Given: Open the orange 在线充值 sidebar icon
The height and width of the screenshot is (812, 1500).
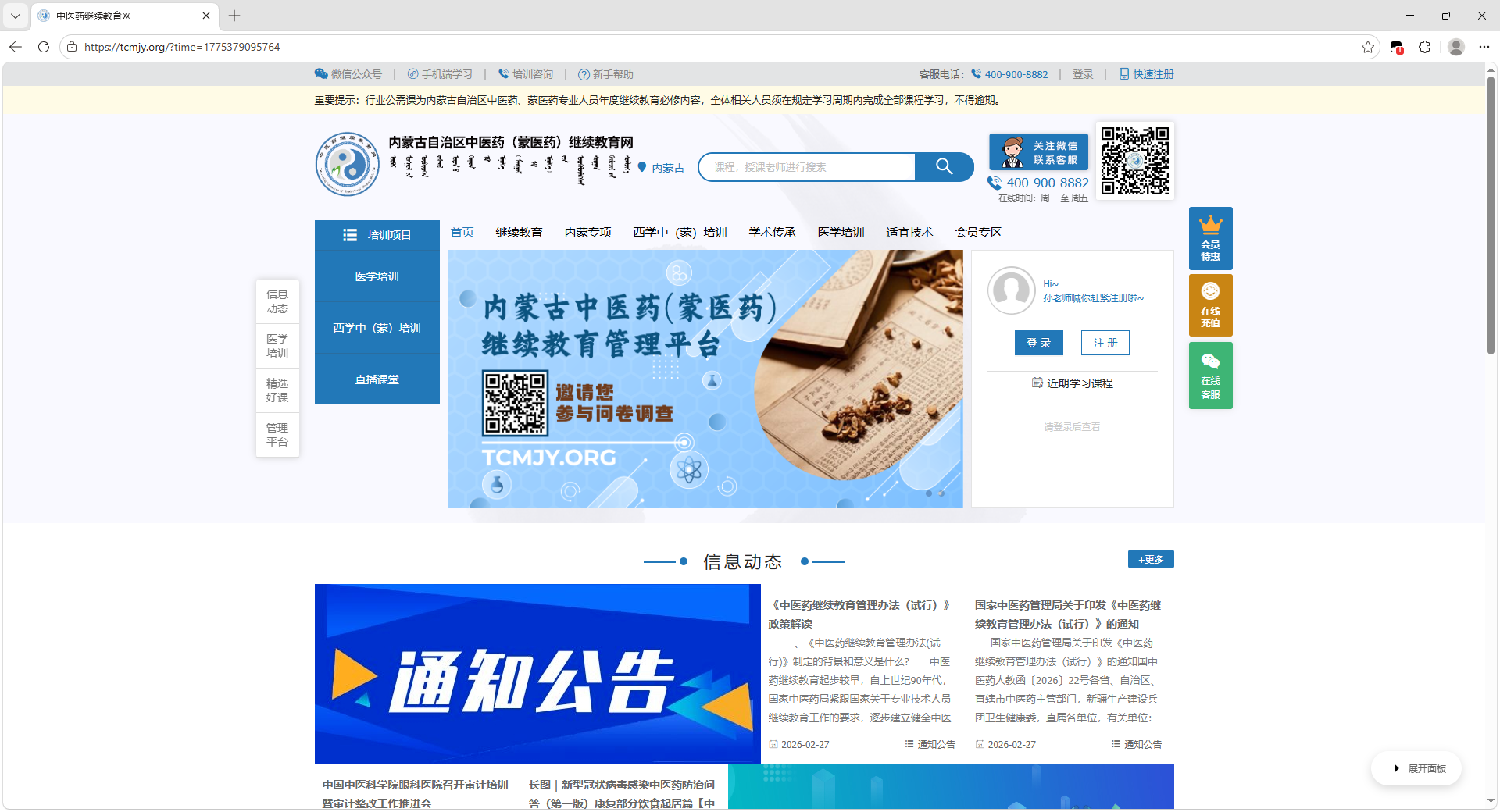Looking at the screenshot, I should coord(1210,305).
